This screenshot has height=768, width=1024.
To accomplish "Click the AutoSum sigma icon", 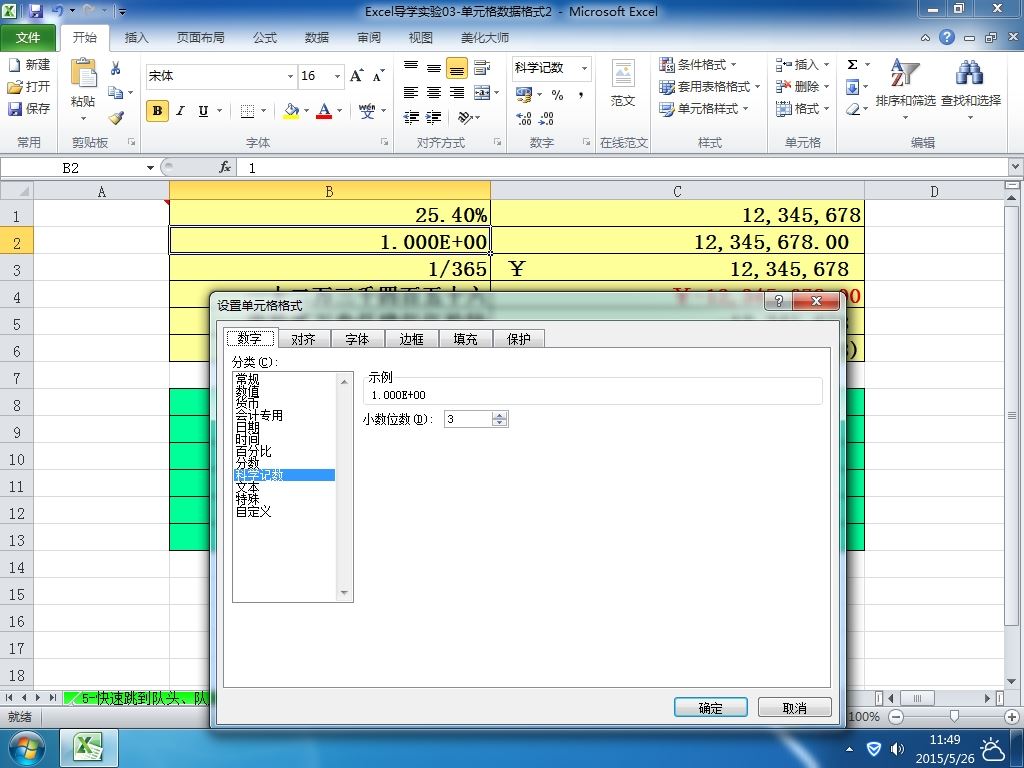I will (x=852, y=65).
